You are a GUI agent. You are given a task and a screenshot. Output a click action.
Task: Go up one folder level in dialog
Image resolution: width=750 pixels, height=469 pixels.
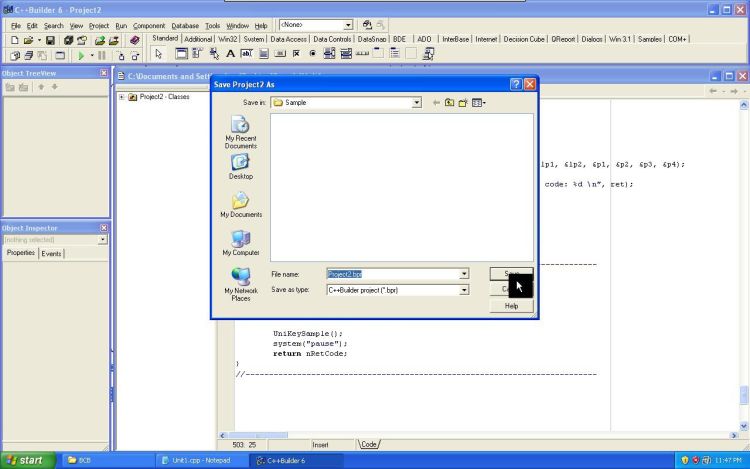point(449,102)
